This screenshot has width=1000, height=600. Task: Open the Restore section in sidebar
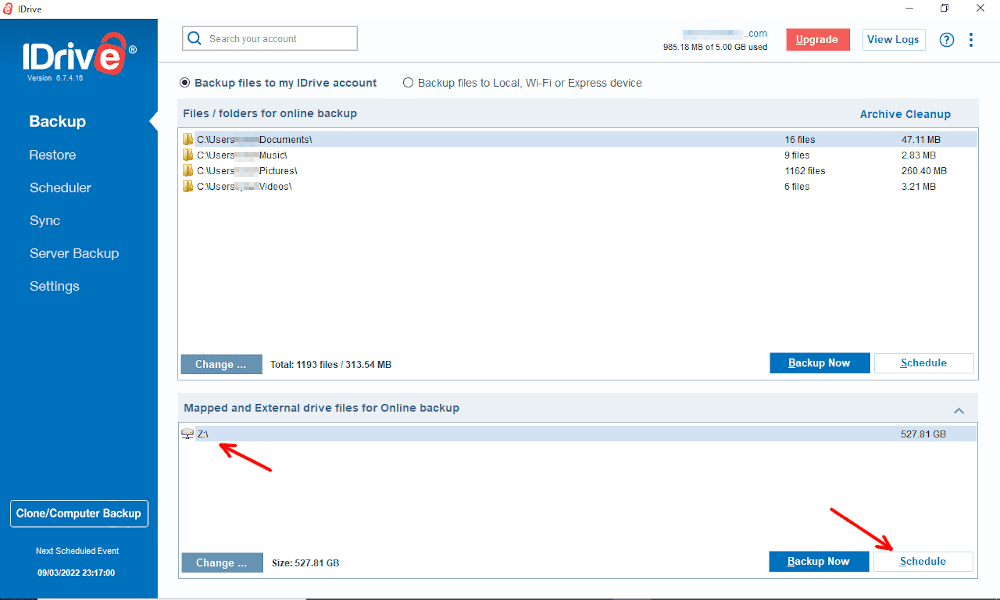[52, 155]
